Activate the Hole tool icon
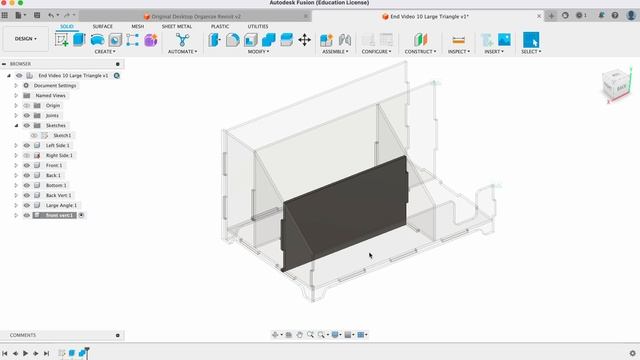Screen dimensions: 640x360 click(x=115, y=40)
